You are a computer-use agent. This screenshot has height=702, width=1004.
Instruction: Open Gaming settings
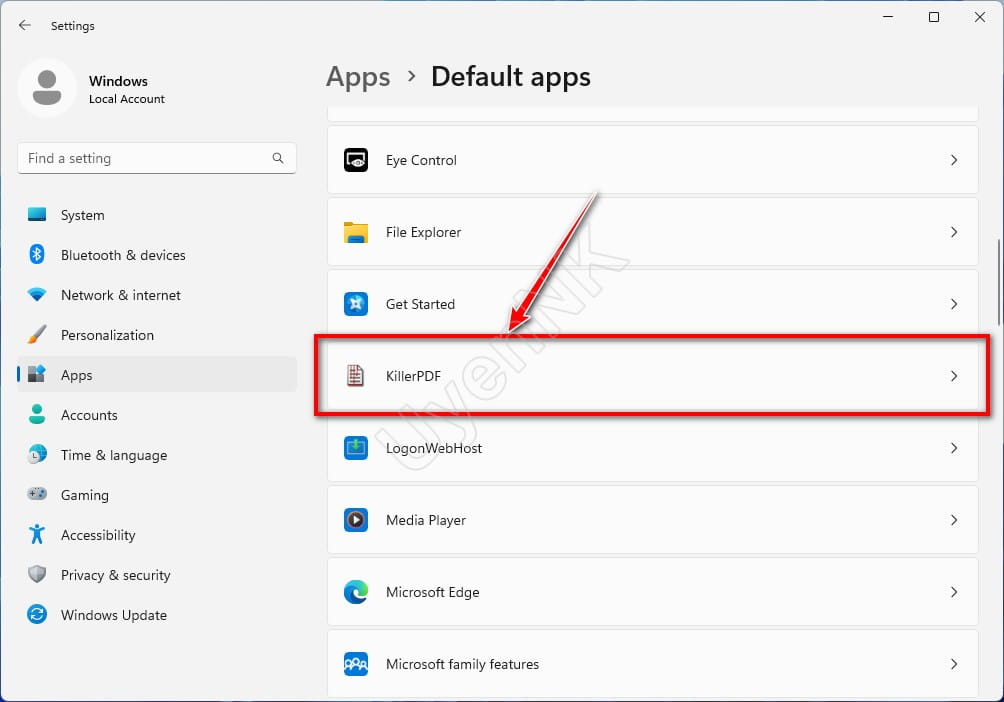(157, 494)
